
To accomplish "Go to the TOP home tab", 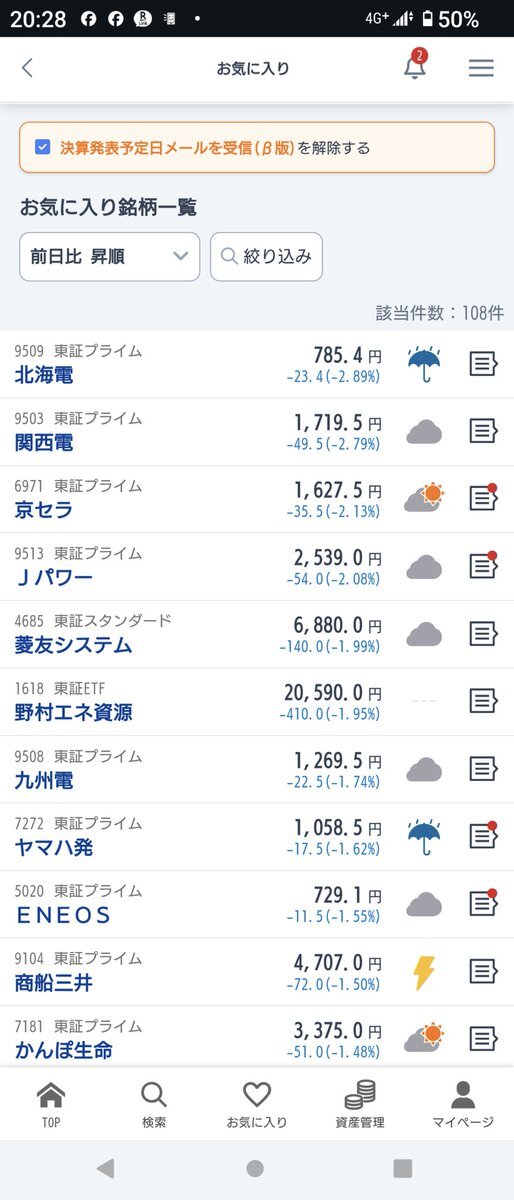I will (51, 1105).
